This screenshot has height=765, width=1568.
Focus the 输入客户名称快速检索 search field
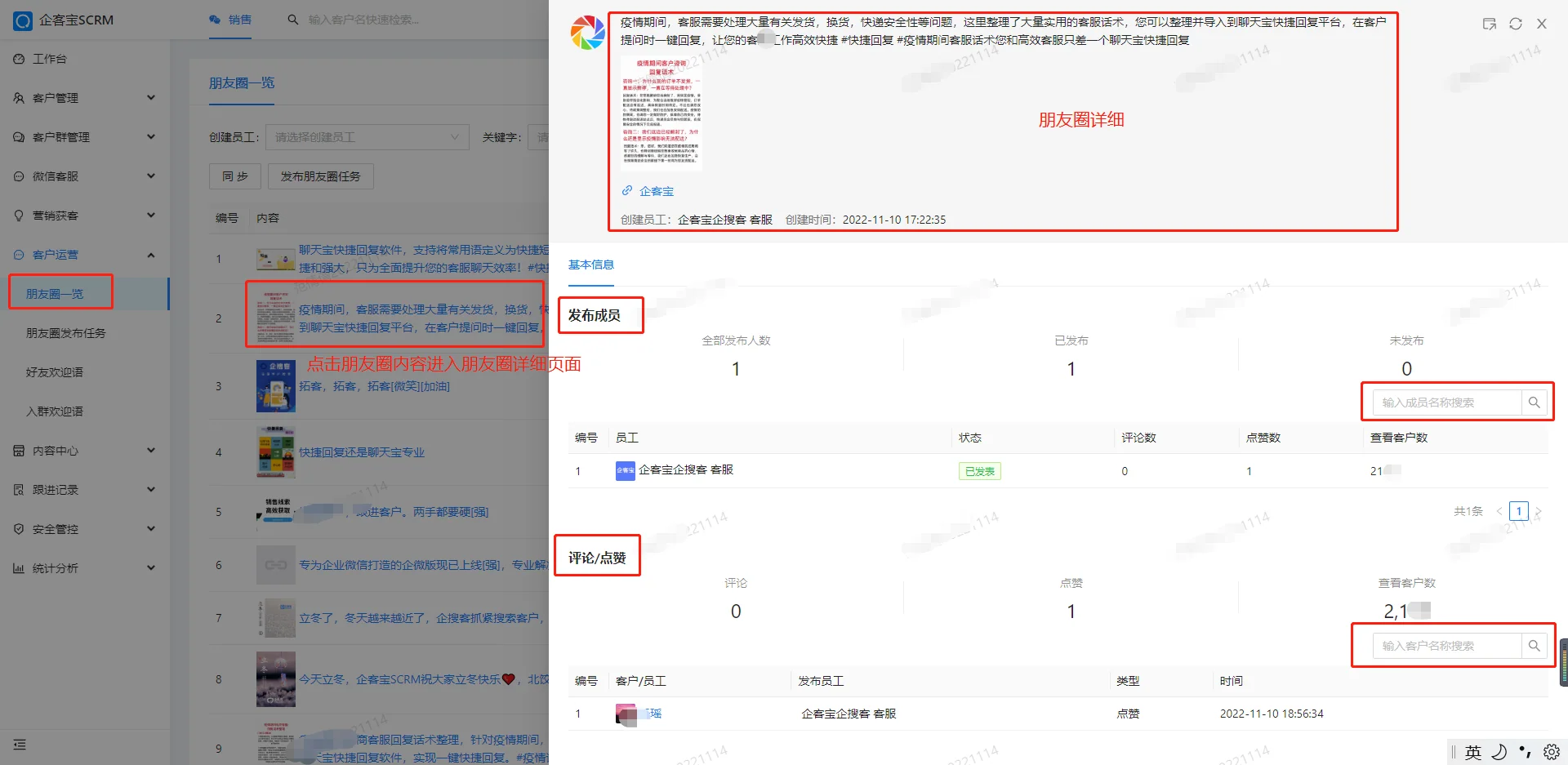364,20
